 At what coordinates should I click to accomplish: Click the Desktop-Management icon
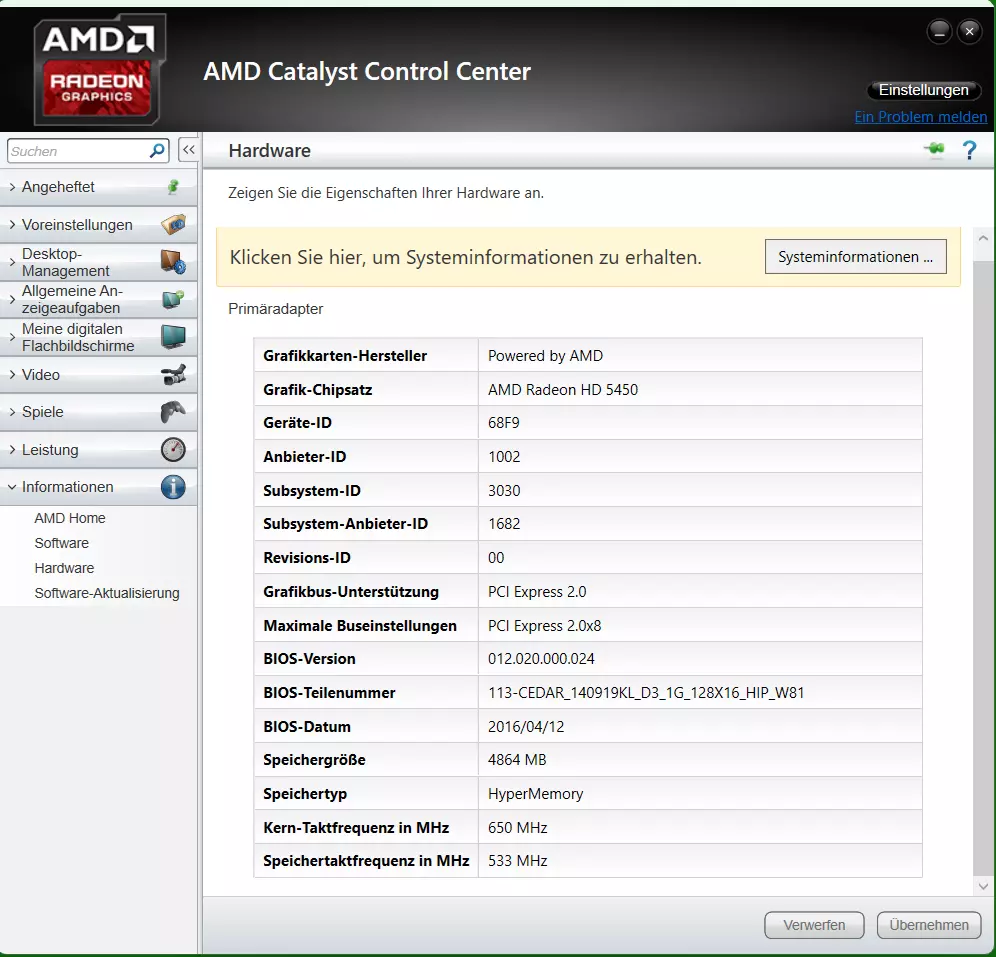click(173, 262)
